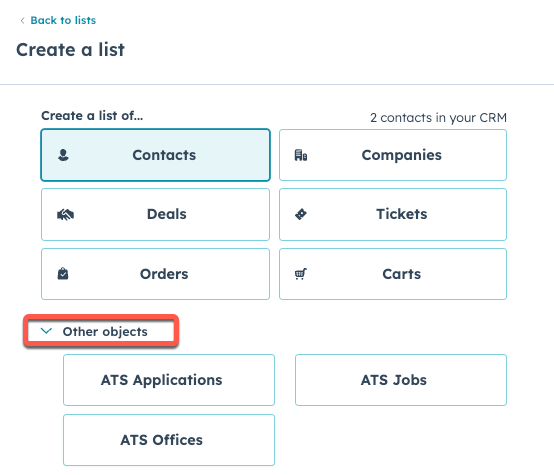
Task: Click the back arrow beside Back to lists
Action: 22,20
